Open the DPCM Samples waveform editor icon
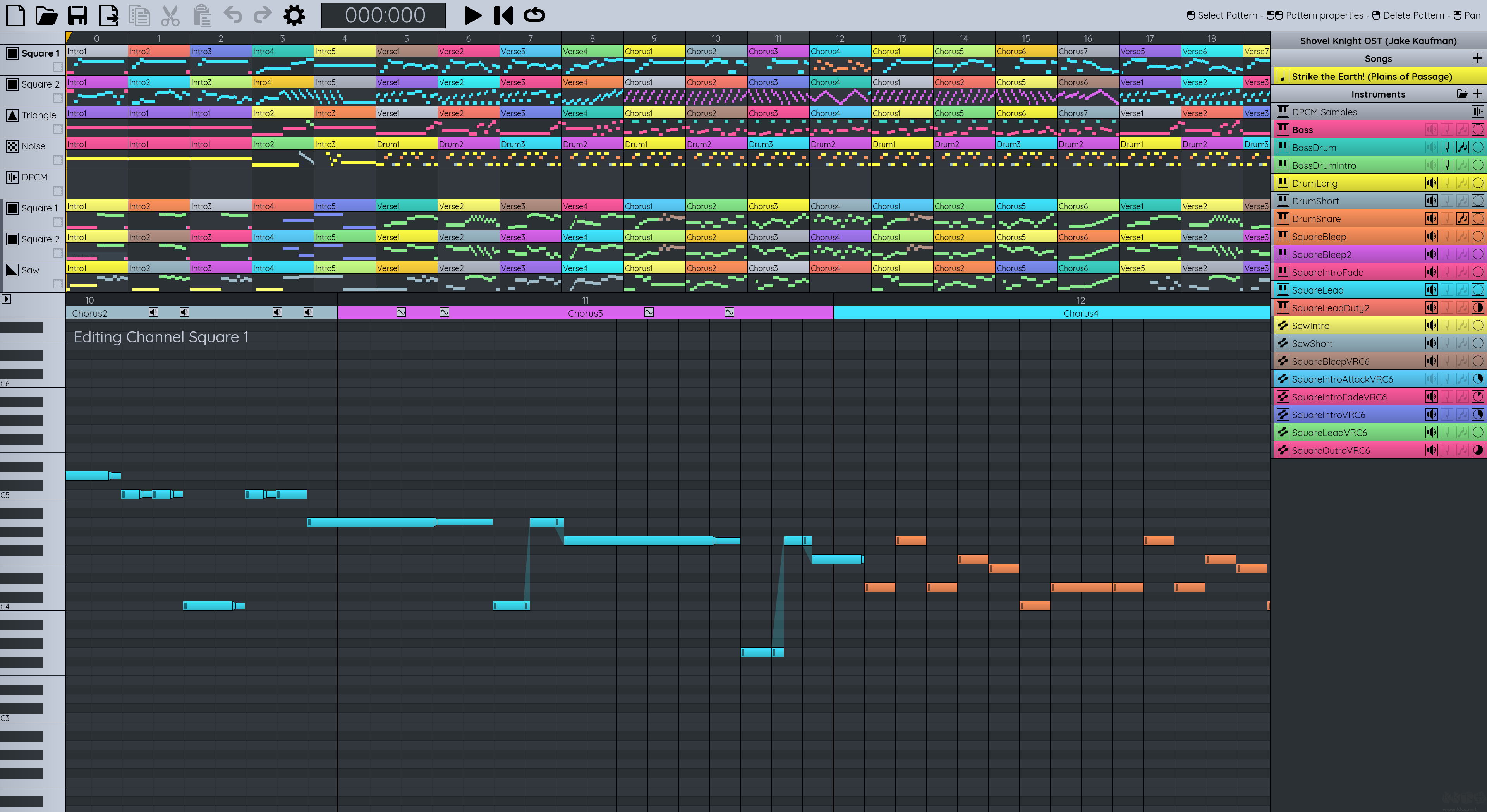Image resolution: width=1487 pixels, height=812 pixels. [1477, 112]
